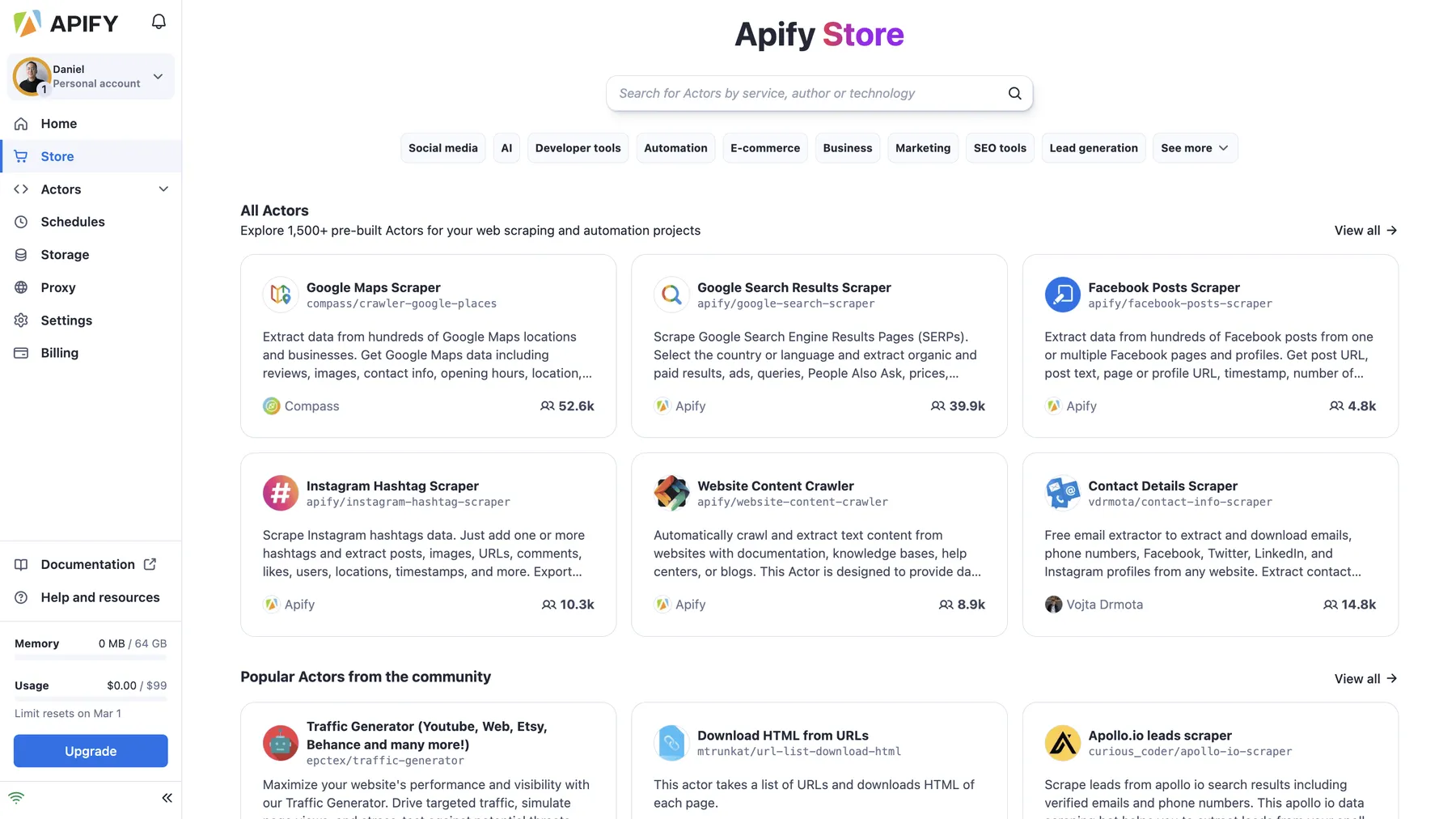Open Website Content Crawler title
This screenshot has width=1456, height=819.
coord(775,486)
